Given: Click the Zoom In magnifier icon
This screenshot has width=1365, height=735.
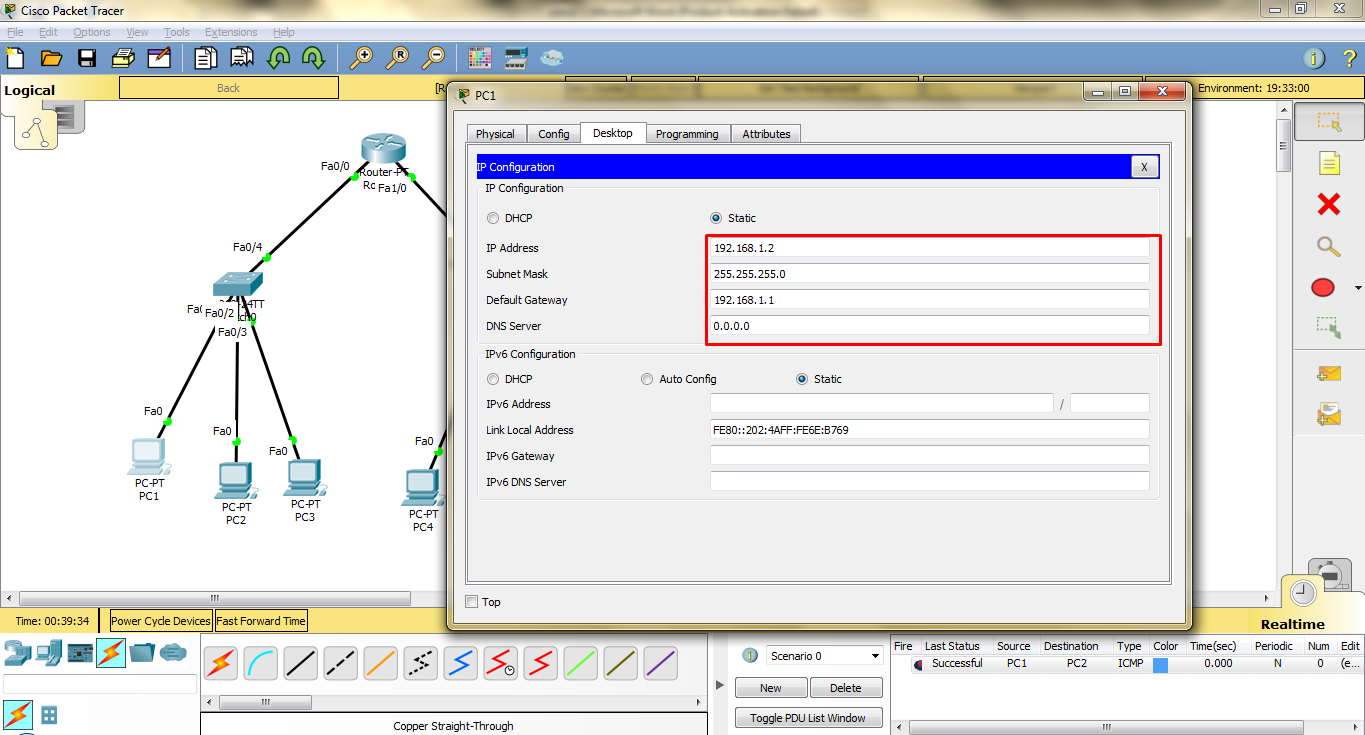Looking at the screenshot, I should (x=361, y=58).
